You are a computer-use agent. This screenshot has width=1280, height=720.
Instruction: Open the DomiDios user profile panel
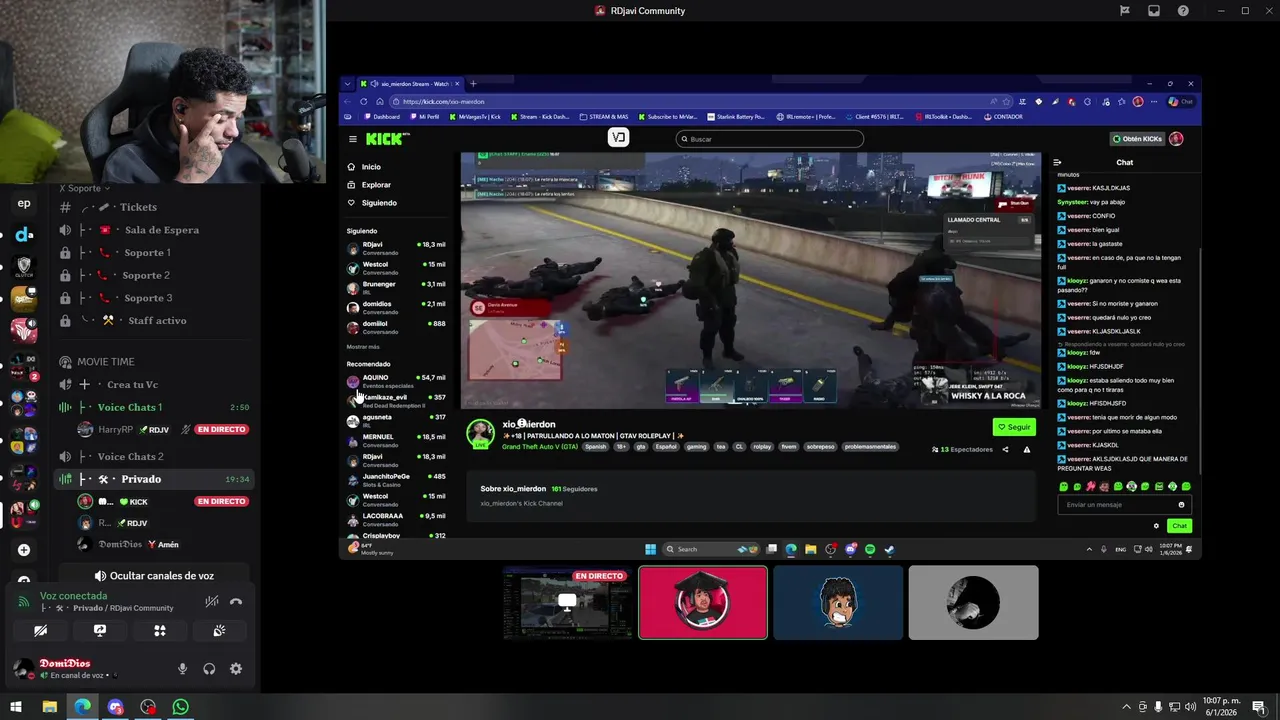tap(75, 669)
